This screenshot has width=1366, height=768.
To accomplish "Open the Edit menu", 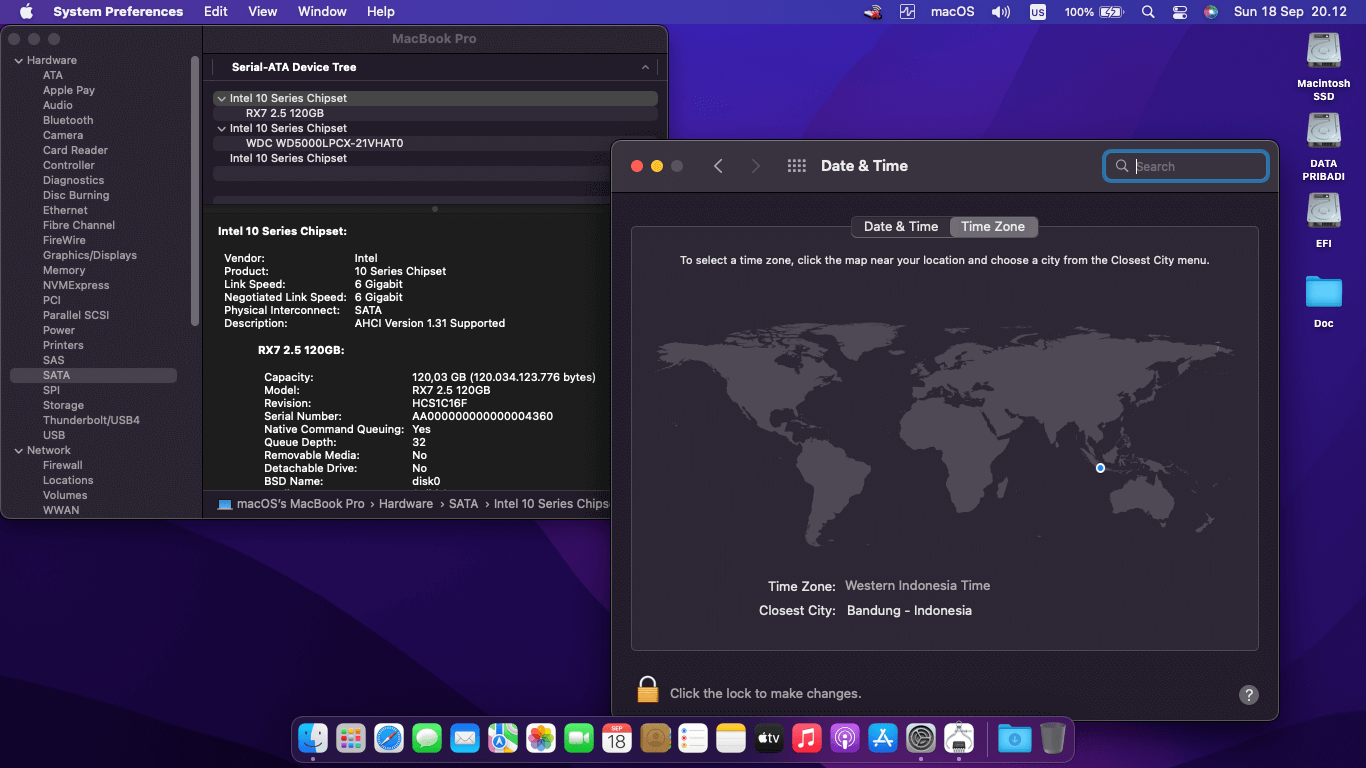I will coord(215,12).
